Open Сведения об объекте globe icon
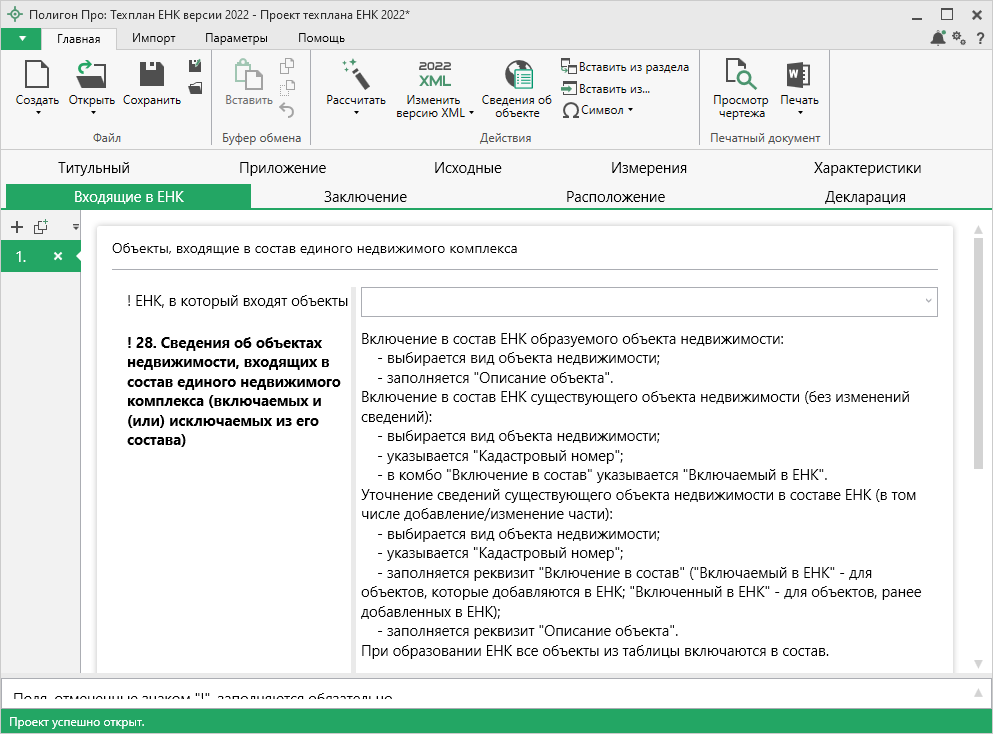993x734 pixels. [x=516, y=75]
